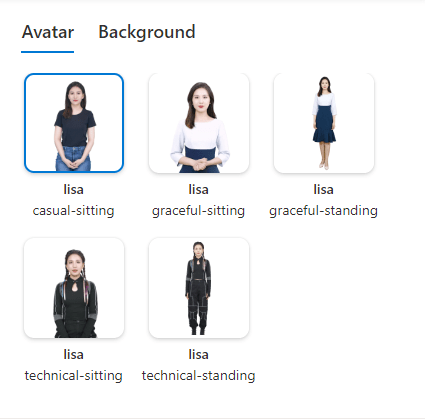Click the lisa name above technical-standing

(x=199, y=354)
